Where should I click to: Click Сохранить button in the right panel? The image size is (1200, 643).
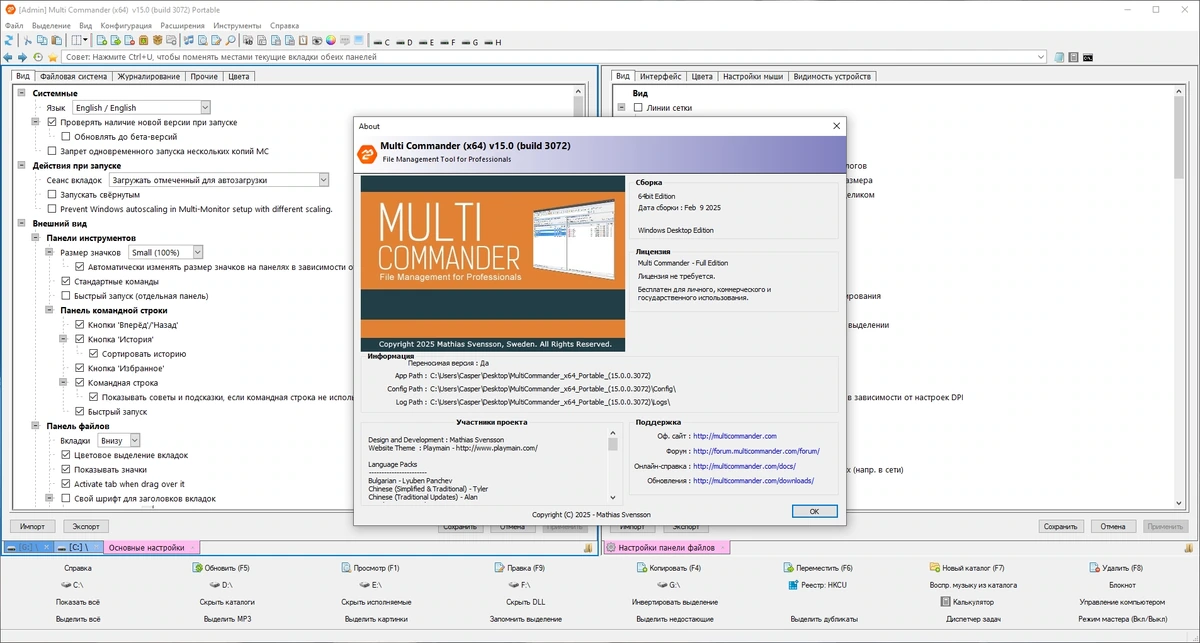[1060, 526]
